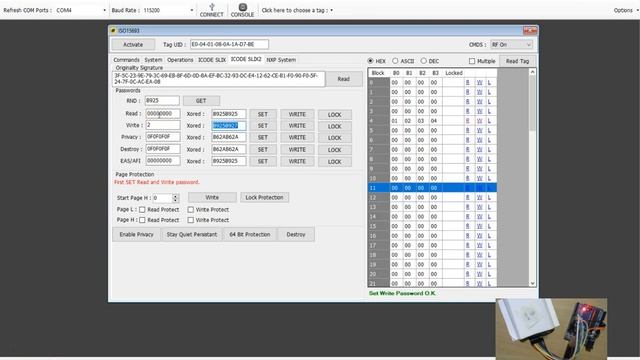Click the L link for block 2
The height and width of the screenshot is (360, 640).
[x=489, y=102]
